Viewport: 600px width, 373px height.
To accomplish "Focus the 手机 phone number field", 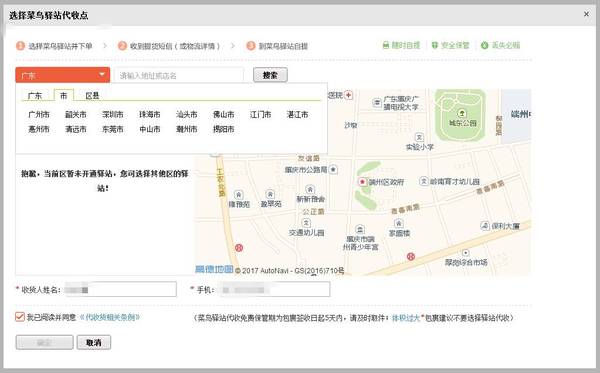I will click(275, 289).
